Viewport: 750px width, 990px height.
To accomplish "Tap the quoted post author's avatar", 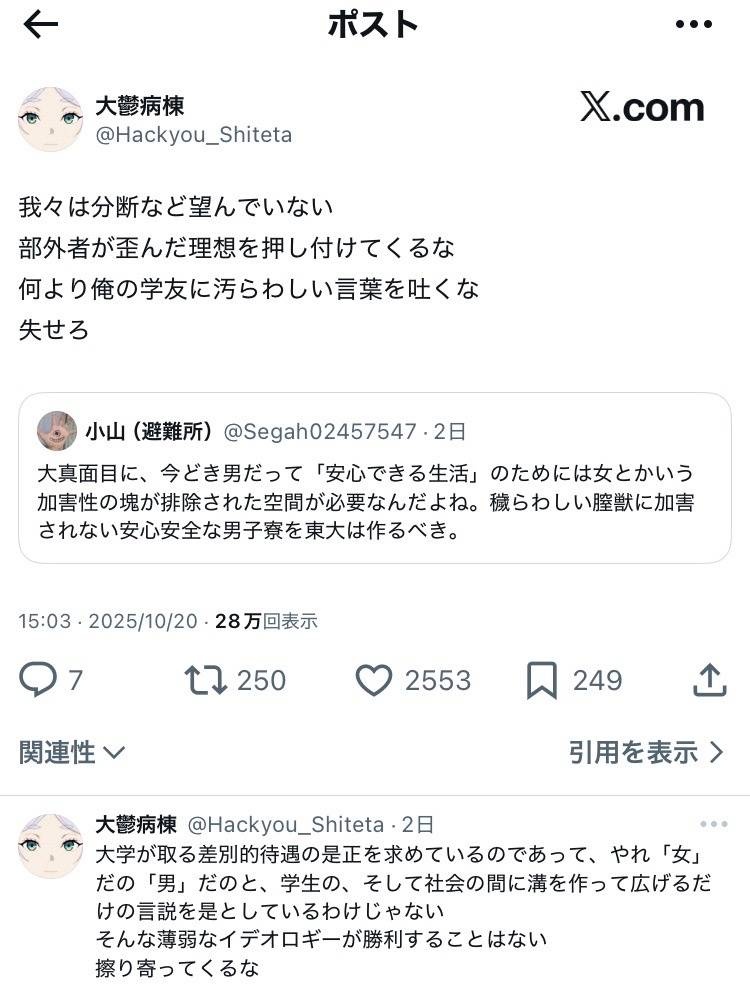I will click(57, 431).
